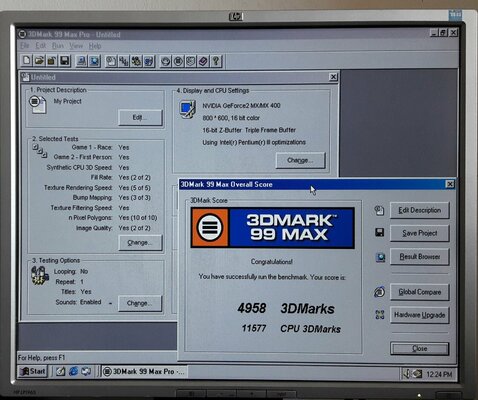Click the Game 1 - Race row
Screen dimensions: 478x400
100,147
